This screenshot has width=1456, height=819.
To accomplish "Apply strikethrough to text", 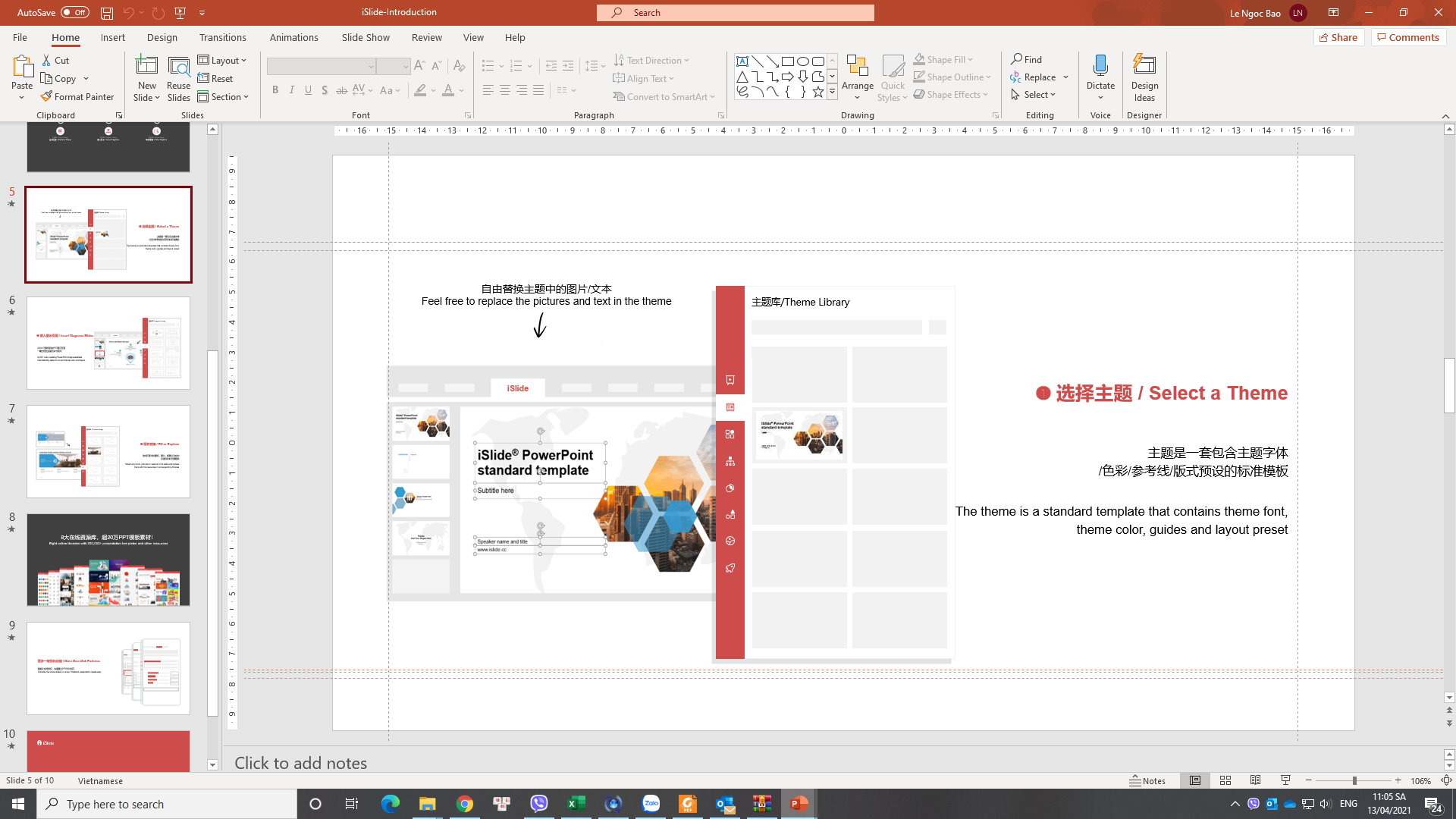I will [341, 90].
